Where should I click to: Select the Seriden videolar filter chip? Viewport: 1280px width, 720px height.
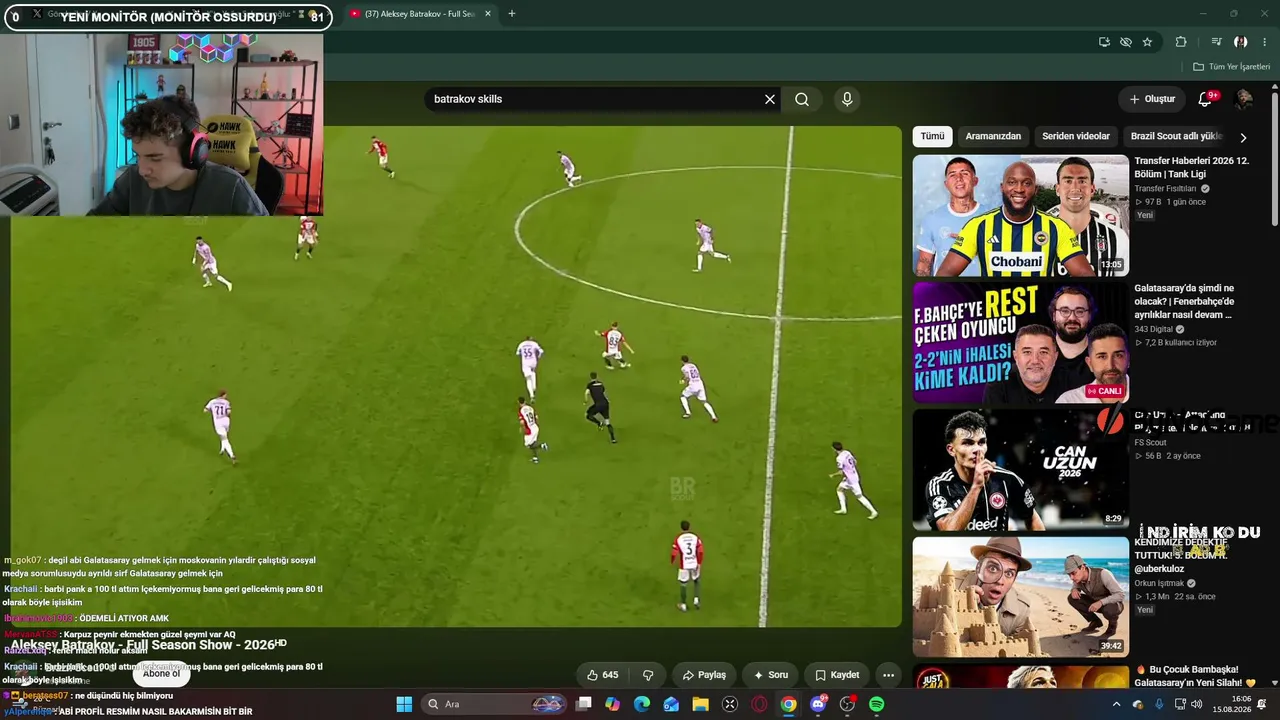click(1076, 136)
